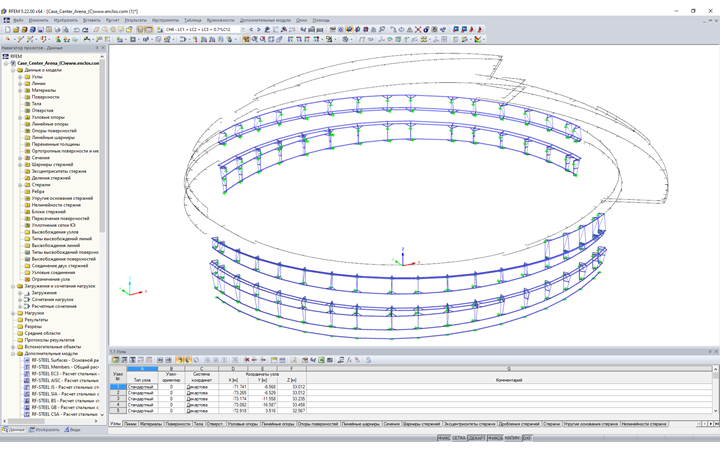Image resolution: width=720 pixels, height=450 pixels.
Task: Toggle НАПИН guidelines in the status bar
Action: (x=512, y=438)
